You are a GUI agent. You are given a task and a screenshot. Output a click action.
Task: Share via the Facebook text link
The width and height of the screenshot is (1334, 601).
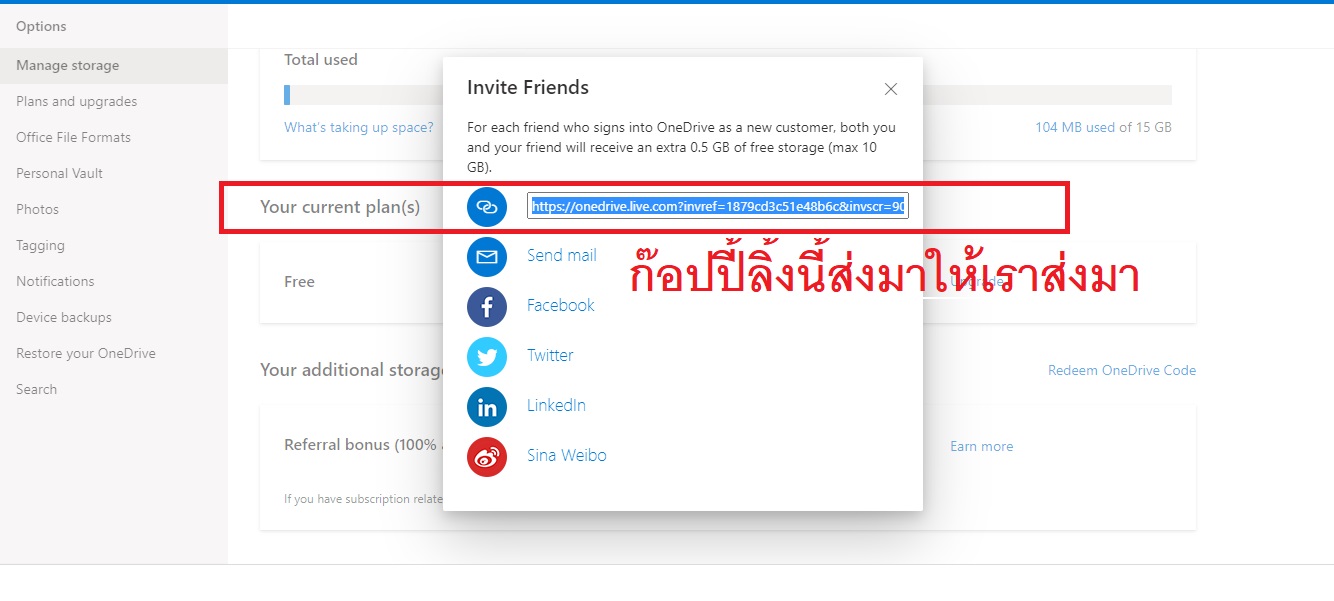click(561, 305)
